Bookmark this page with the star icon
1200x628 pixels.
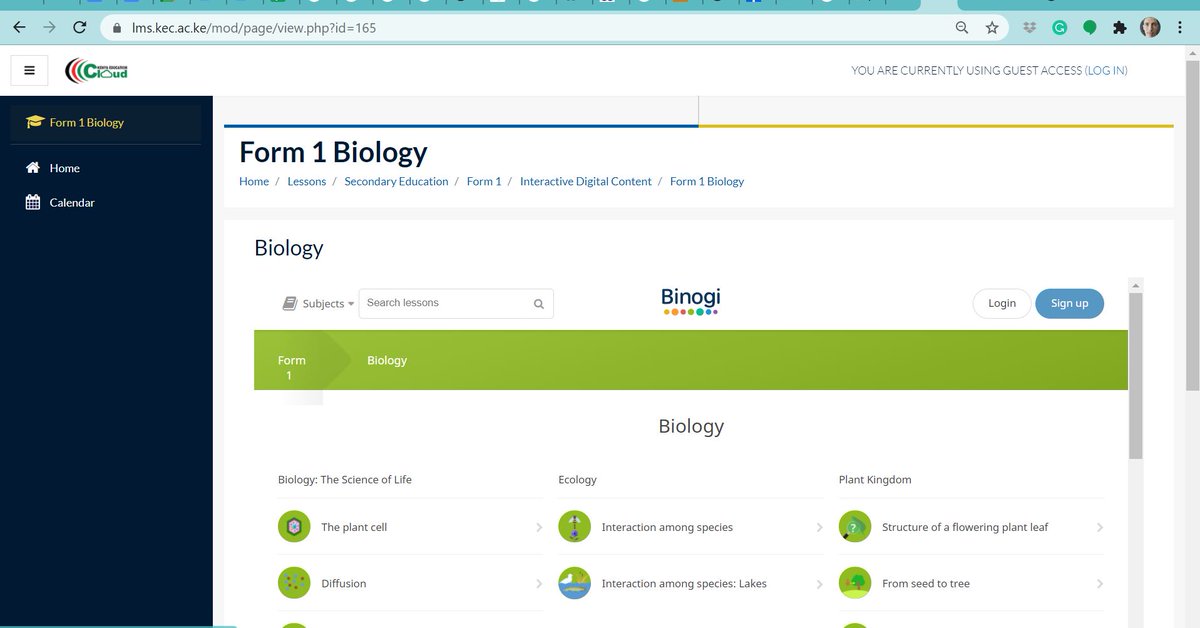pyautogui.click(x=991, y=27)
